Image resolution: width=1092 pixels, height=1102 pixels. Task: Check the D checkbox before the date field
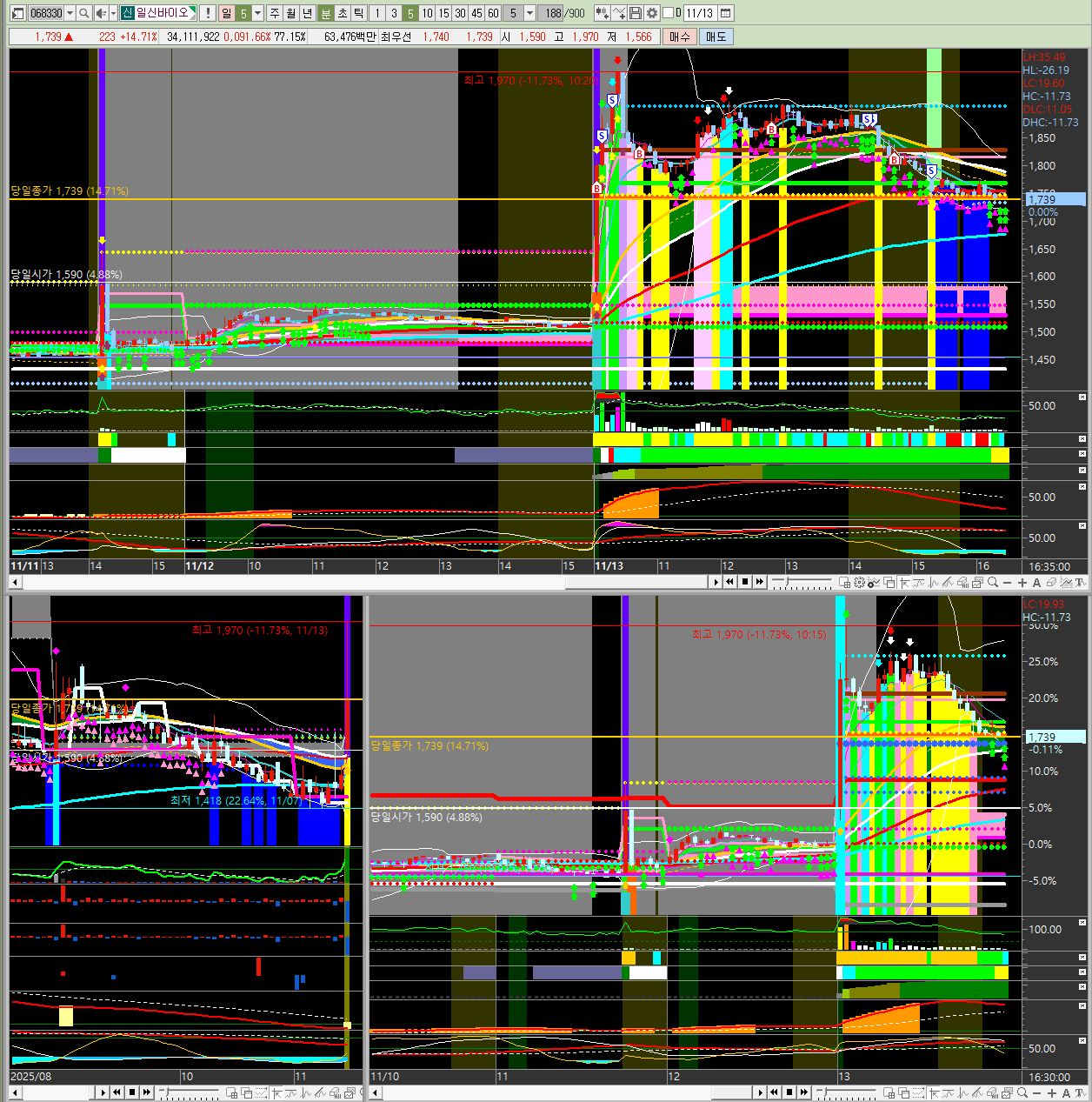pyautogui.click(x=667, y=13)
